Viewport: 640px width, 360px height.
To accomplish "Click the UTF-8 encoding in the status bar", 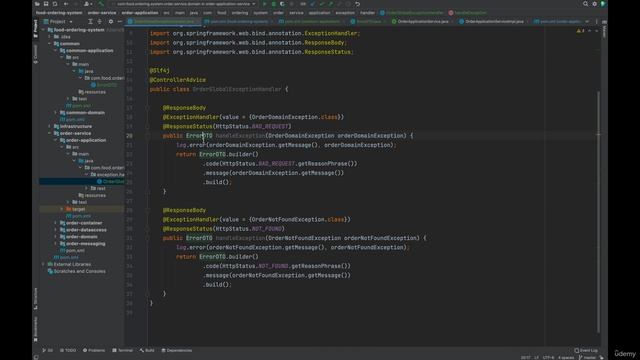I will coord(549,358).
